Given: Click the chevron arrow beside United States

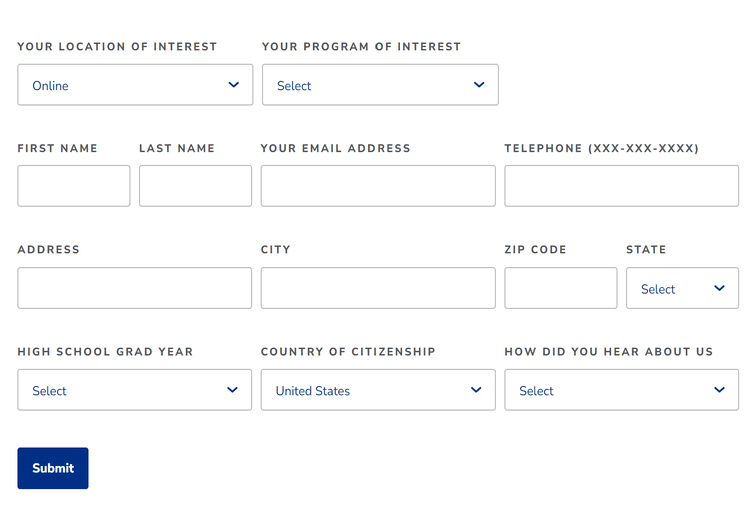Looking at the screenshot, I should coord(476,390).
